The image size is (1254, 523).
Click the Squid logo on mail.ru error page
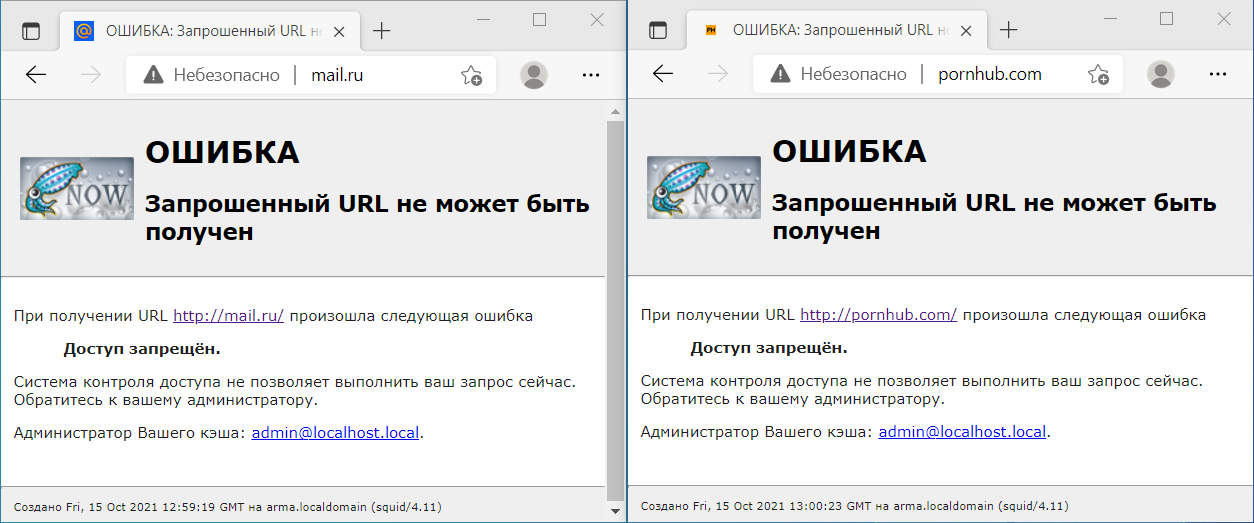click(x=77, y=188)
